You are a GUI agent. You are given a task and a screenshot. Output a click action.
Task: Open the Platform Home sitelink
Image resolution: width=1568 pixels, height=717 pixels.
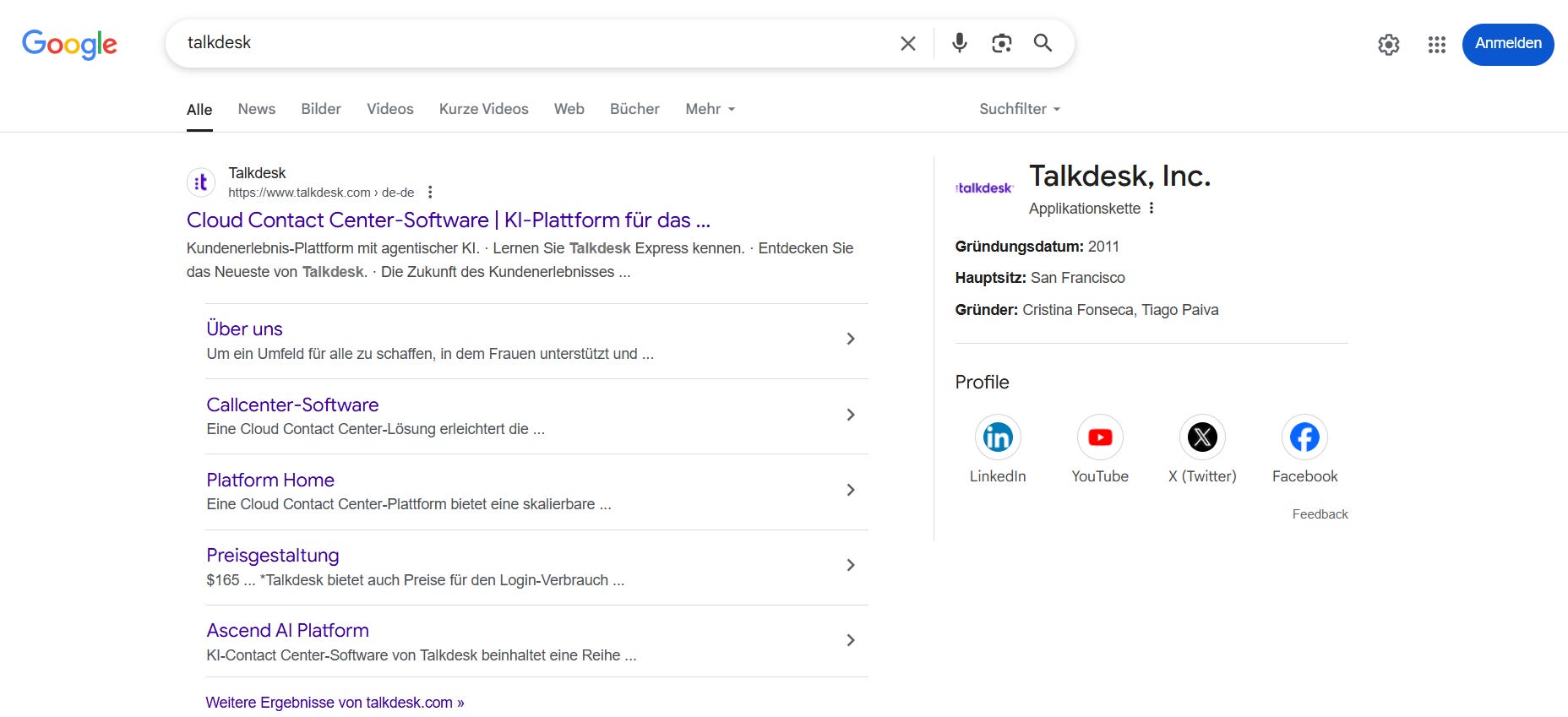click(270, 481)
